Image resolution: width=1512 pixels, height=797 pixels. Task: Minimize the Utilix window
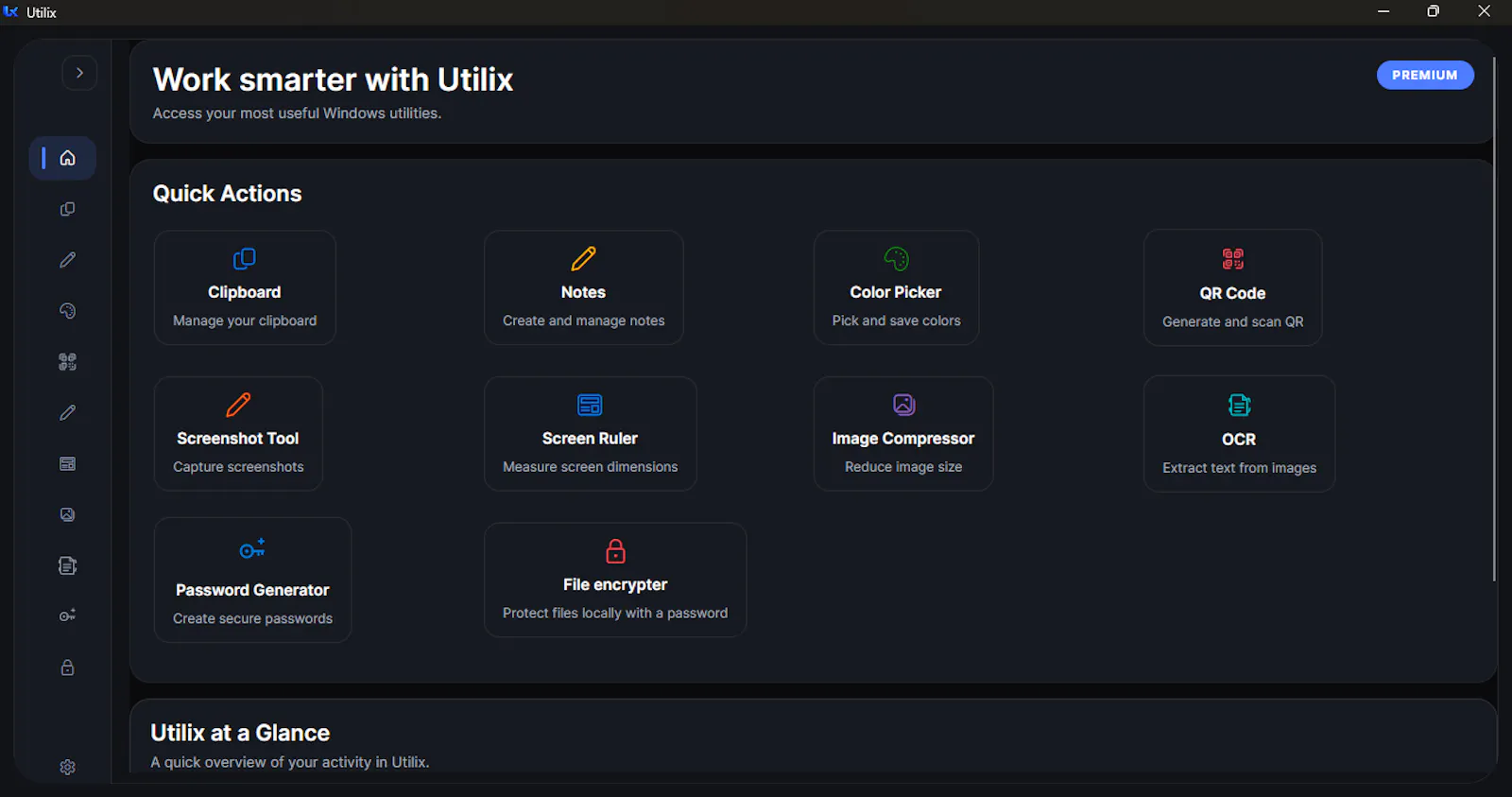(x=1383, y=11)
